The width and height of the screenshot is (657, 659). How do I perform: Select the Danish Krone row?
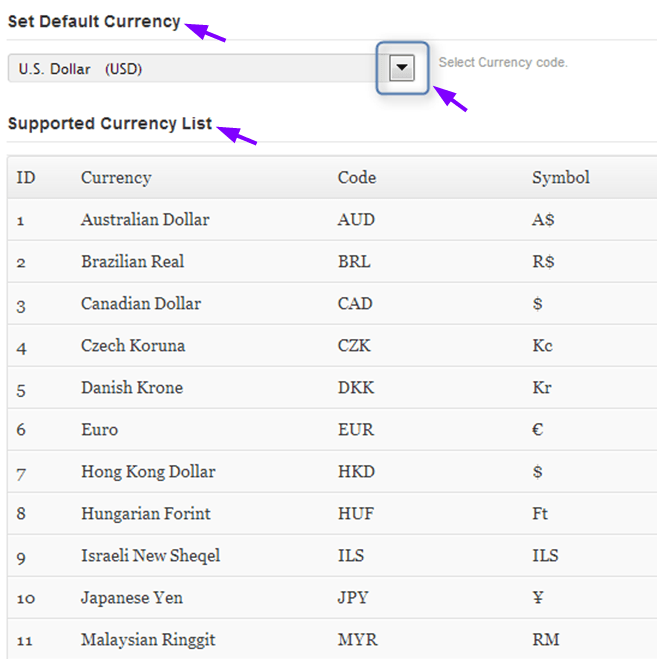pyautogui.click(x=132, y=388)
